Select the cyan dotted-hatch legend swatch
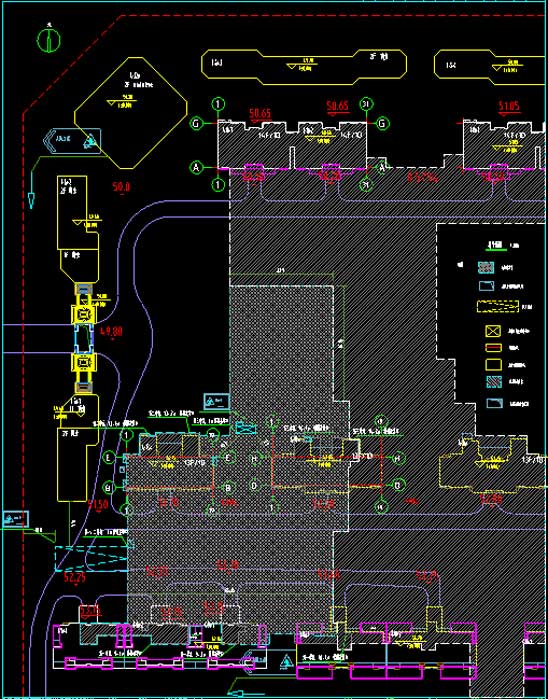 click(486, 267)
